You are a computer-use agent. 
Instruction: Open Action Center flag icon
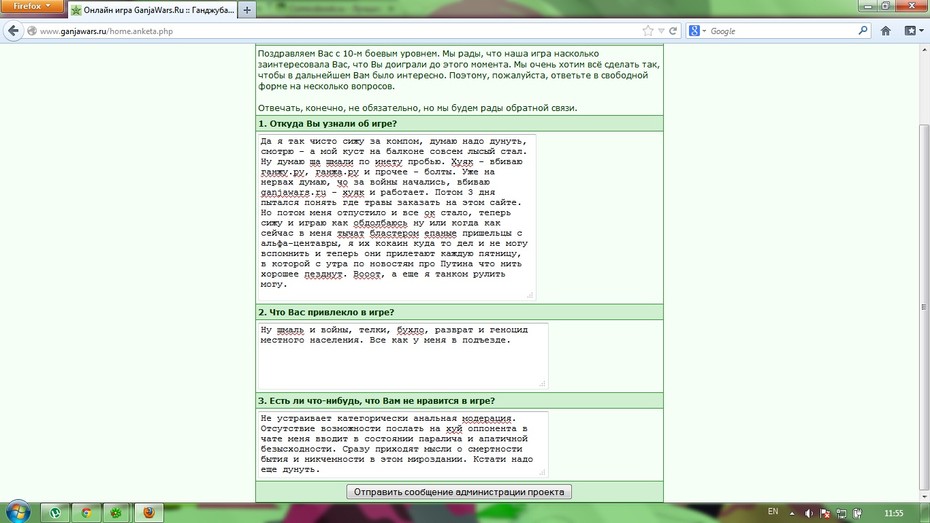(x=825, y=513)
